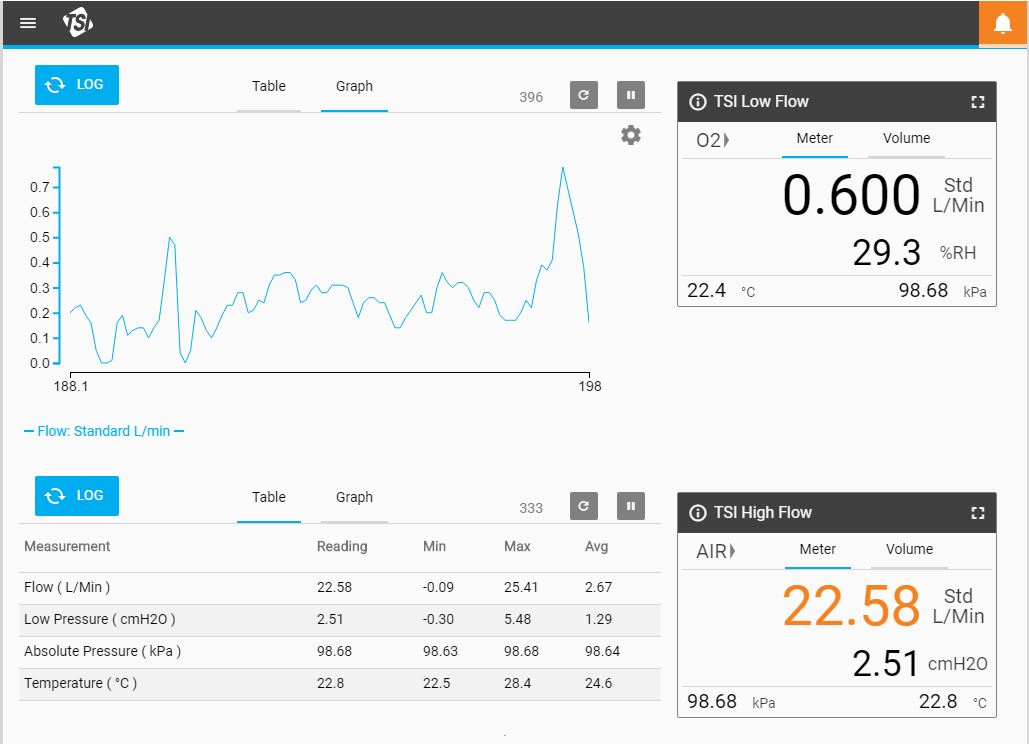Image resolution: width=1029 pixels, height=744 pixels.
Task: Switch top panel to Table tab
Action: coord(268,86)
